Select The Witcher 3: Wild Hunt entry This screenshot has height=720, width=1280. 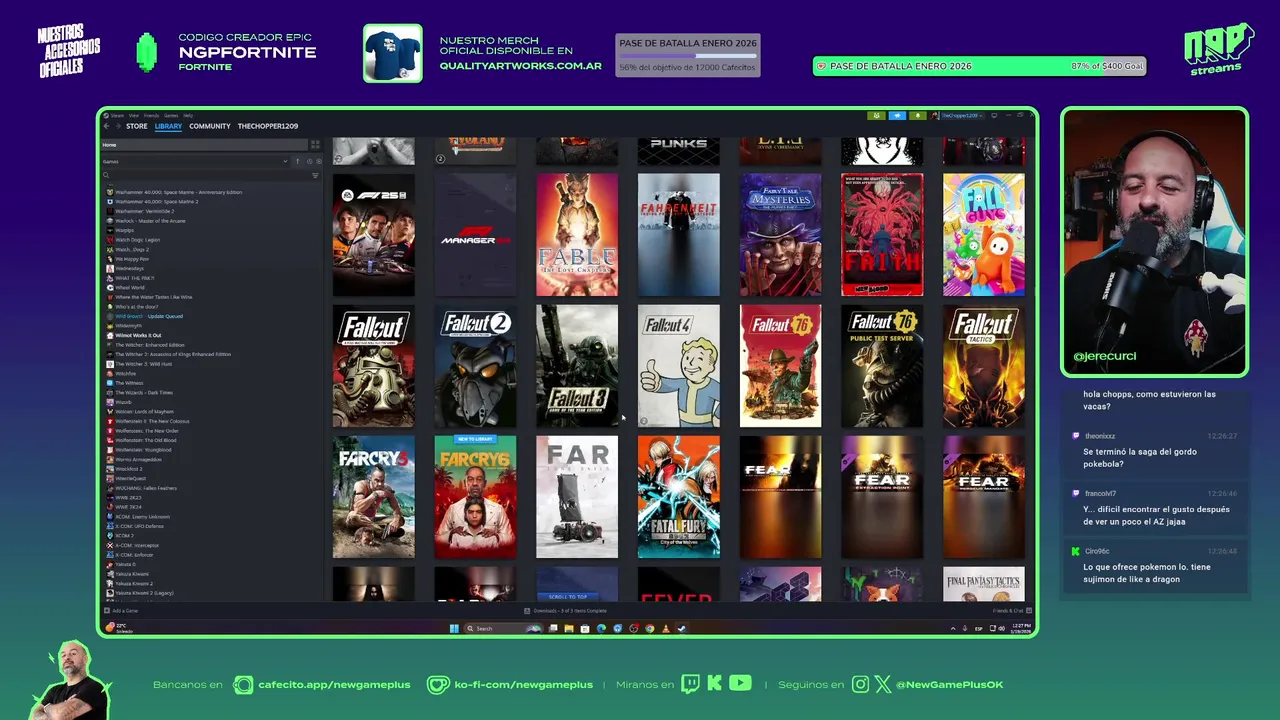click(x=143, y=364)
